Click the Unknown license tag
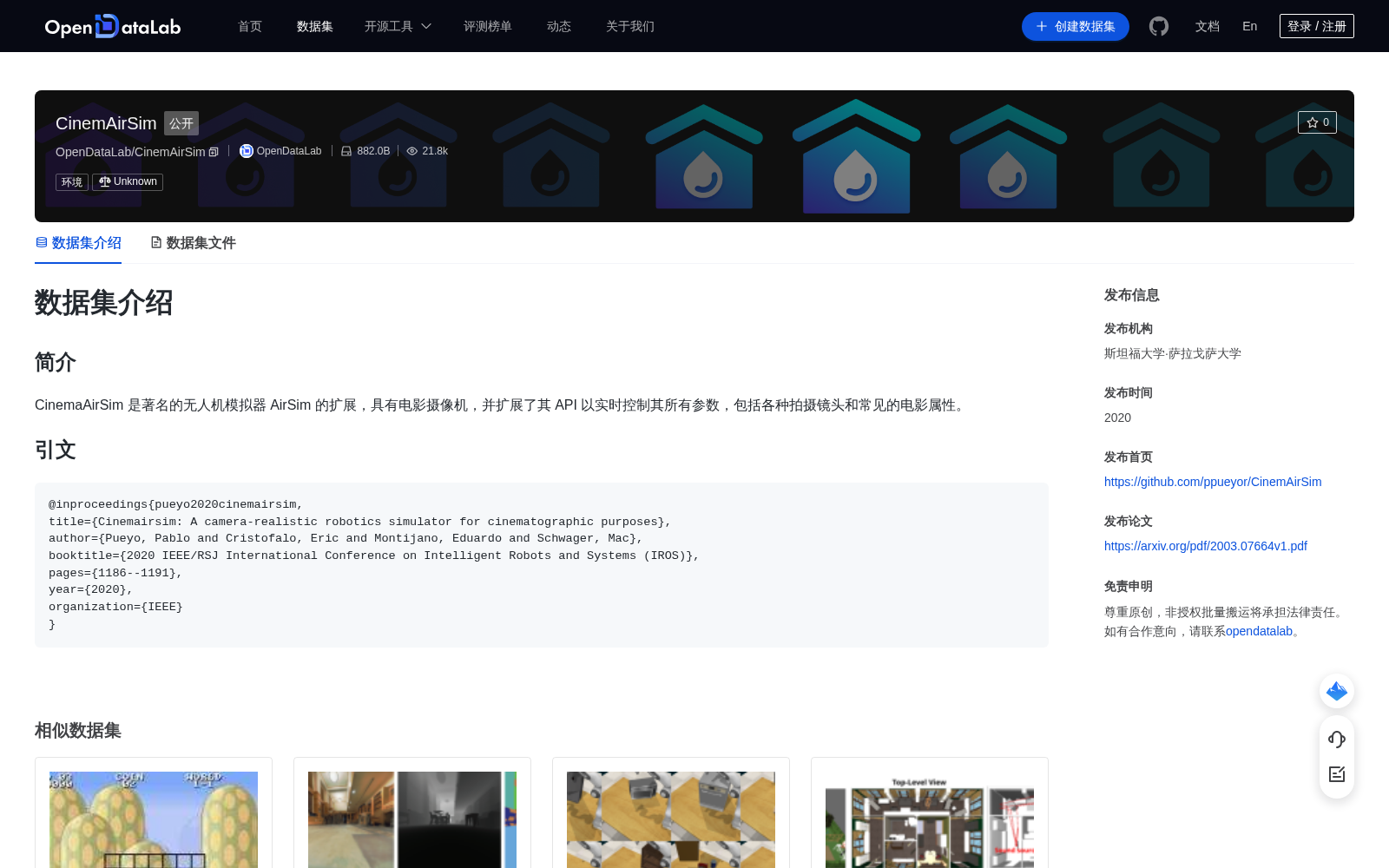 click(x=128, y=182)
